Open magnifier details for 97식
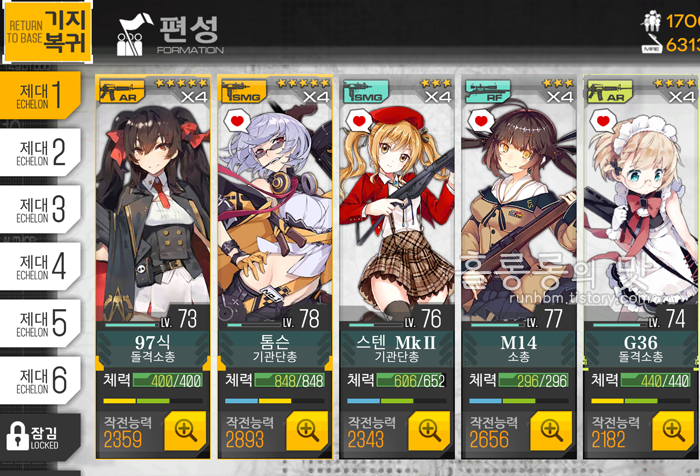Screen dimensions: 700x476 click(185, 431)
